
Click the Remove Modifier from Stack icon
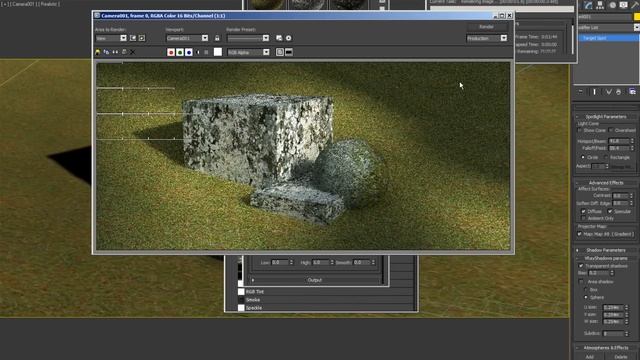click(x=619, y=92)
